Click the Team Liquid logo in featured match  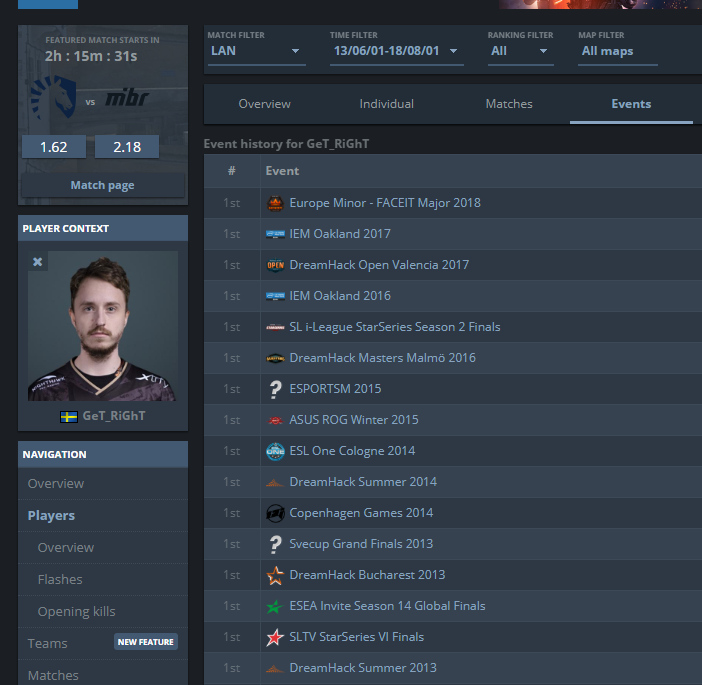click(53, 97)
